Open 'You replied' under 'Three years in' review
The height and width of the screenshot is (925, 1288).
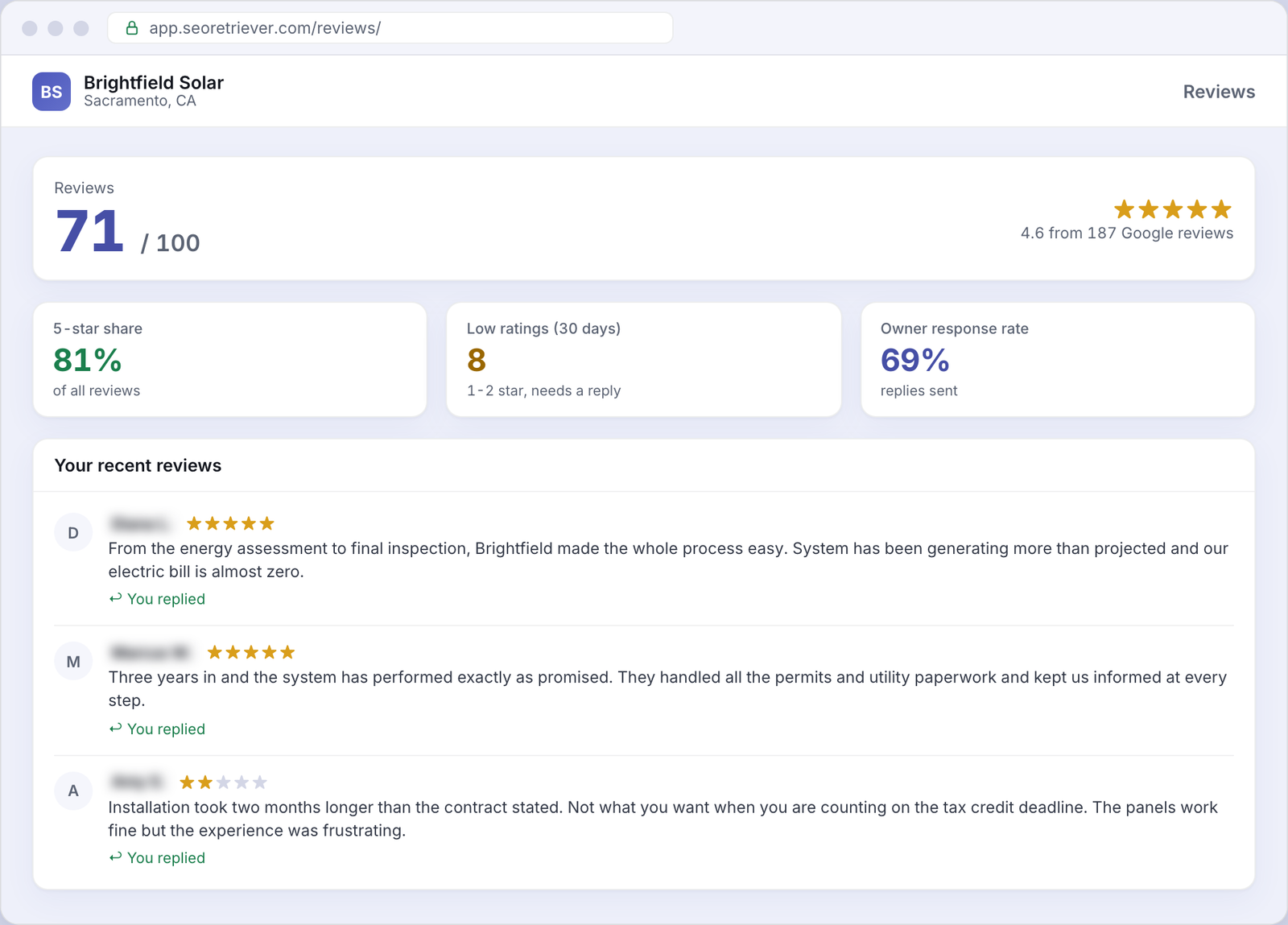pyautogui.click(x=157, y=729)
